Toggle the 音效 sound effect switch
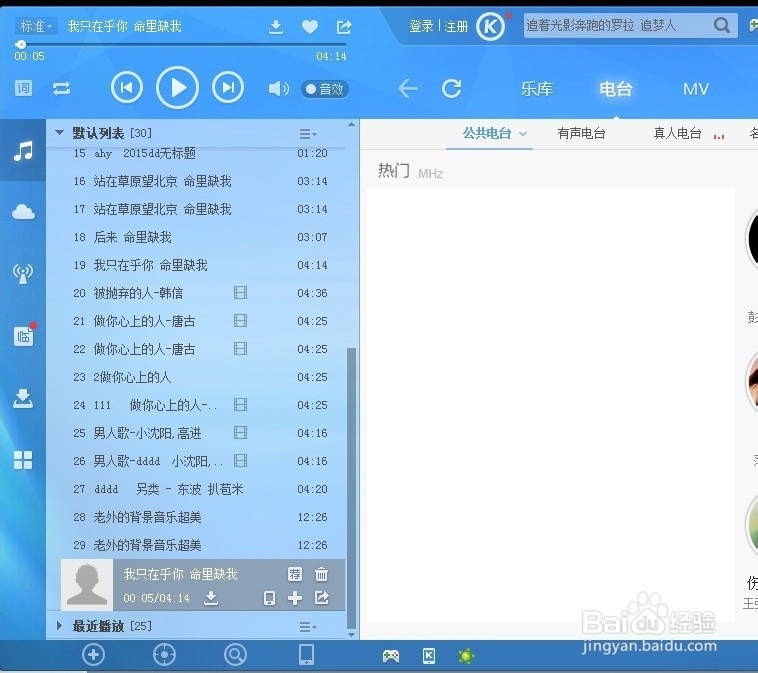This screenshot has height=673, width=758. click(x=324, y=89)
